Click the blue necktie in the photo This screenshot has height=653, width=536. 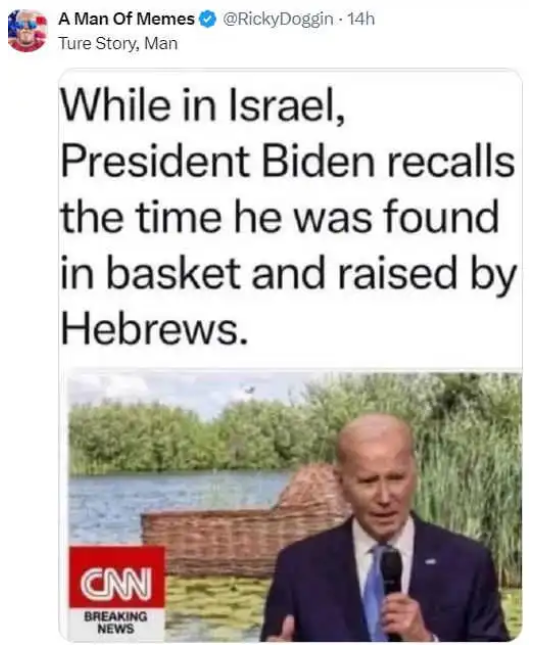pos(376,591)
